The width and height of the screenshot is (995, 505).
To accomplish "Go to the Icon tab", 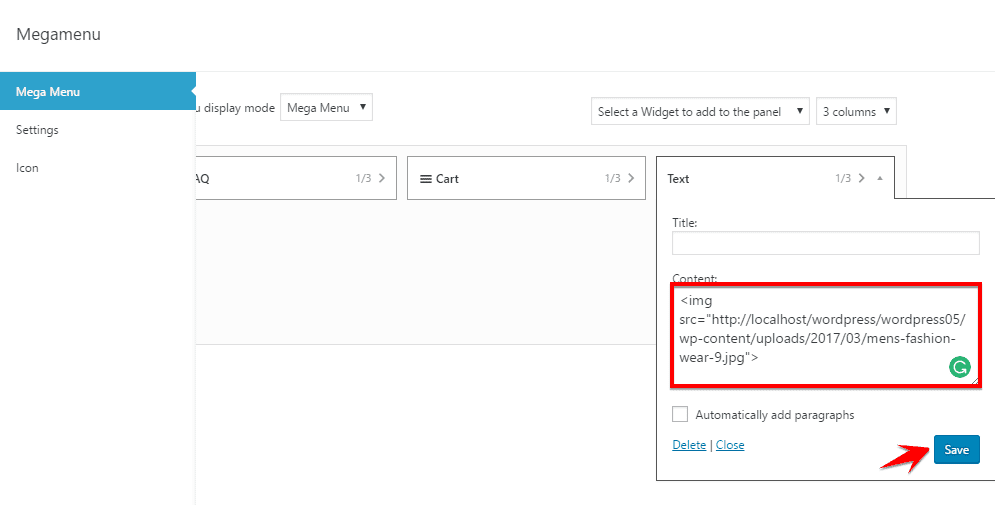I will [27, 168].
